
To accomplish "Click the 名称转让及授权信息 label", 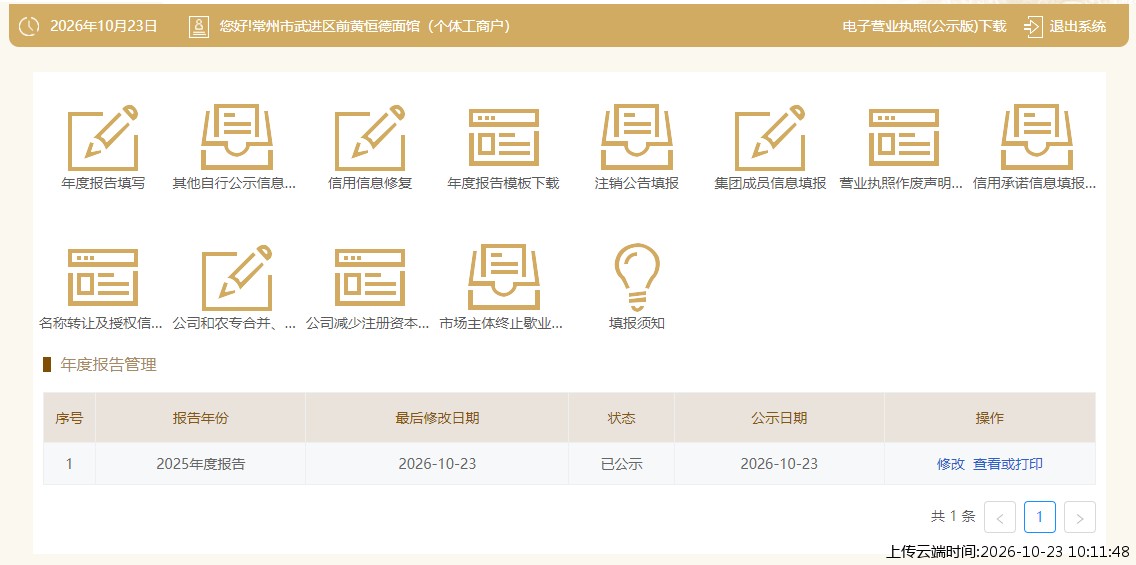I will [x=101, y=323].
